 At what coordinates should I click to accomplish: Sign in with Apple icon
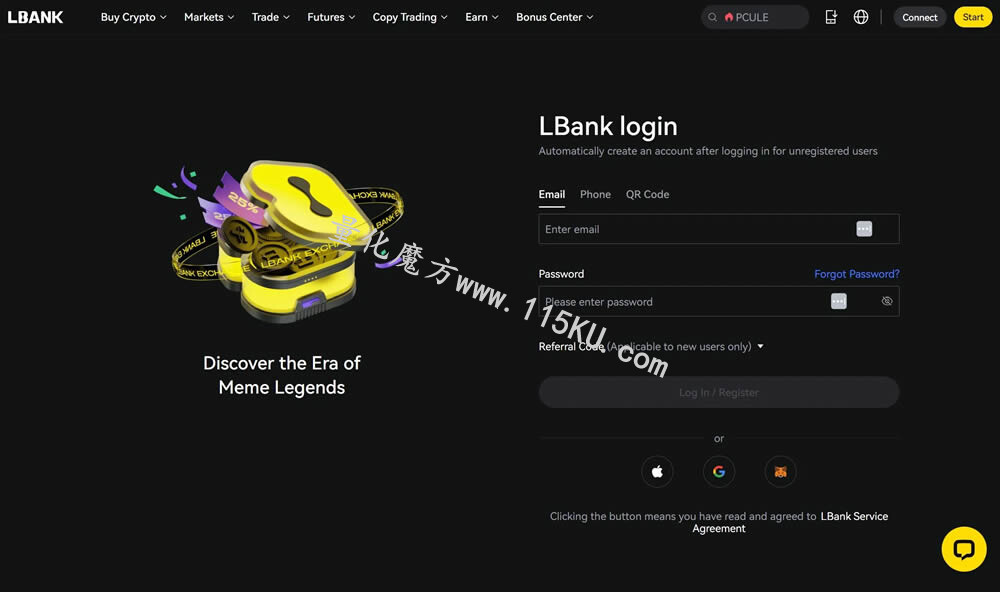(657, 472)
